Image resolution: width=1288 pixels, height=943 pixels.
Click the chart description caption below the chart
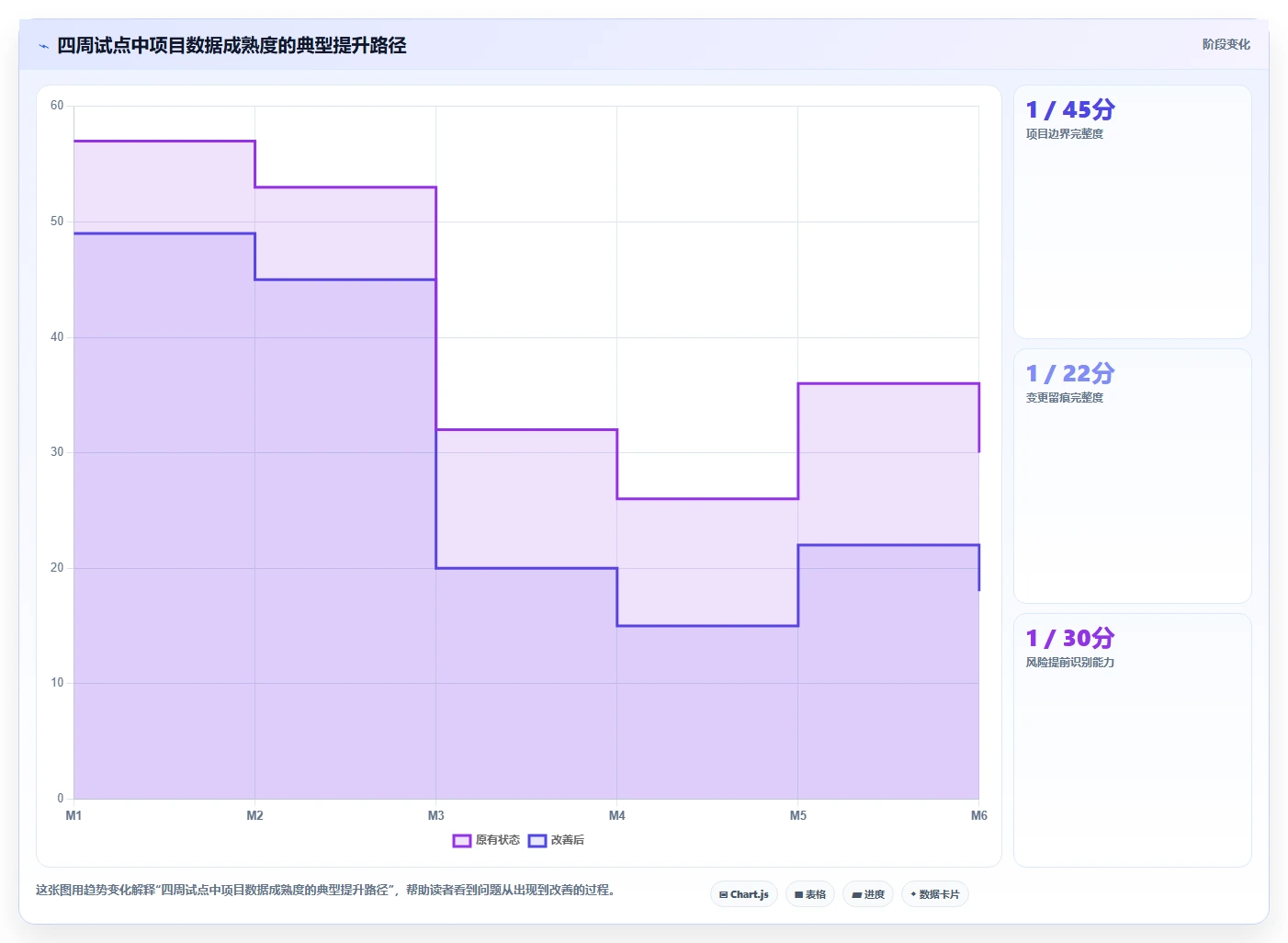[325, 890]
